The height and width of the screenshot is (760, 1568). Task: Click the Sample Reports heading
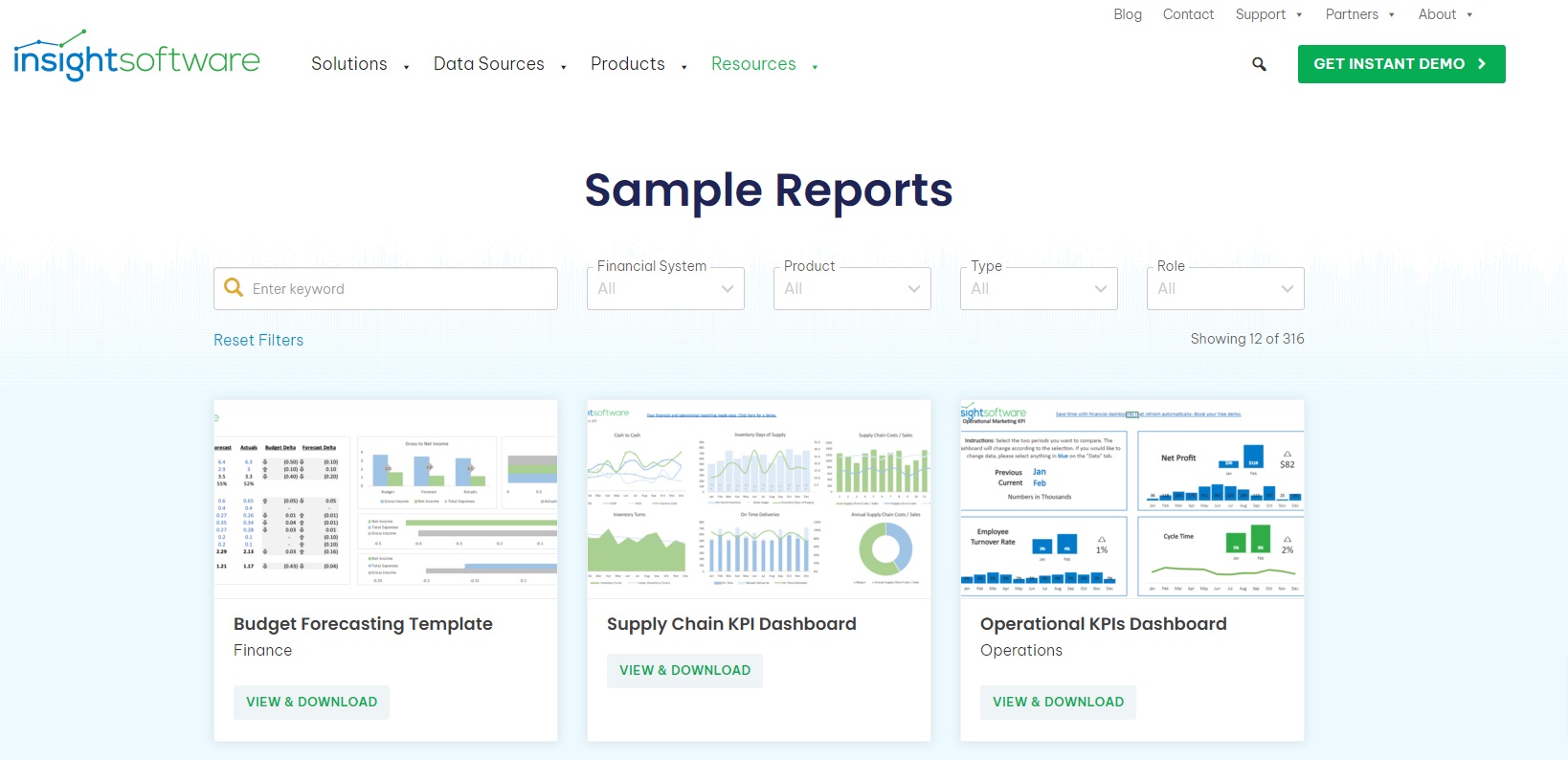tap(769, 190)
